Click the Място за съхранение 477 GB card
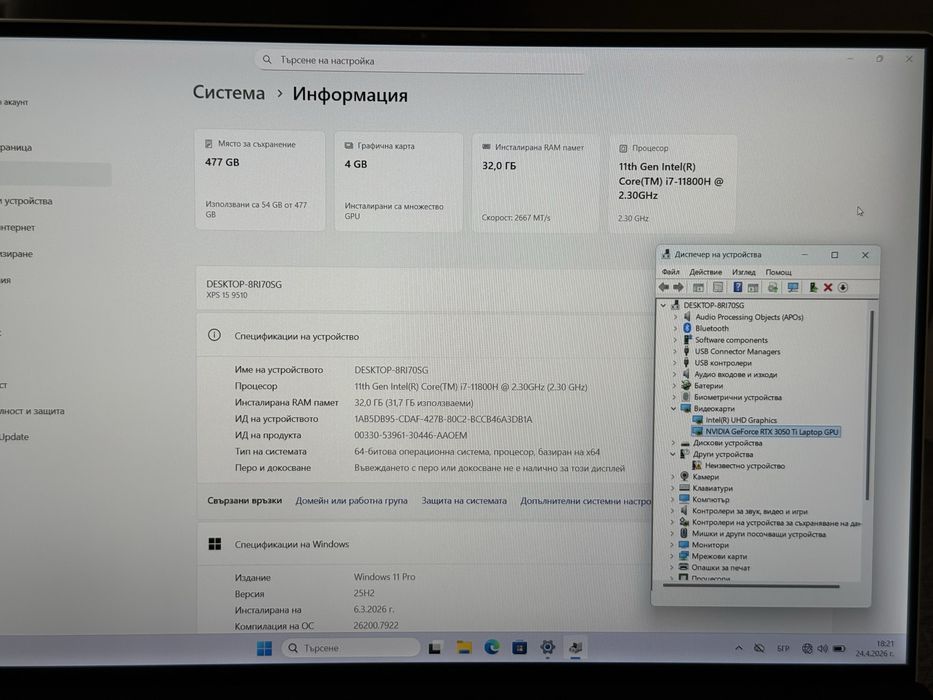Viewport: 933px width, 700px height. (x=260, y=180)
